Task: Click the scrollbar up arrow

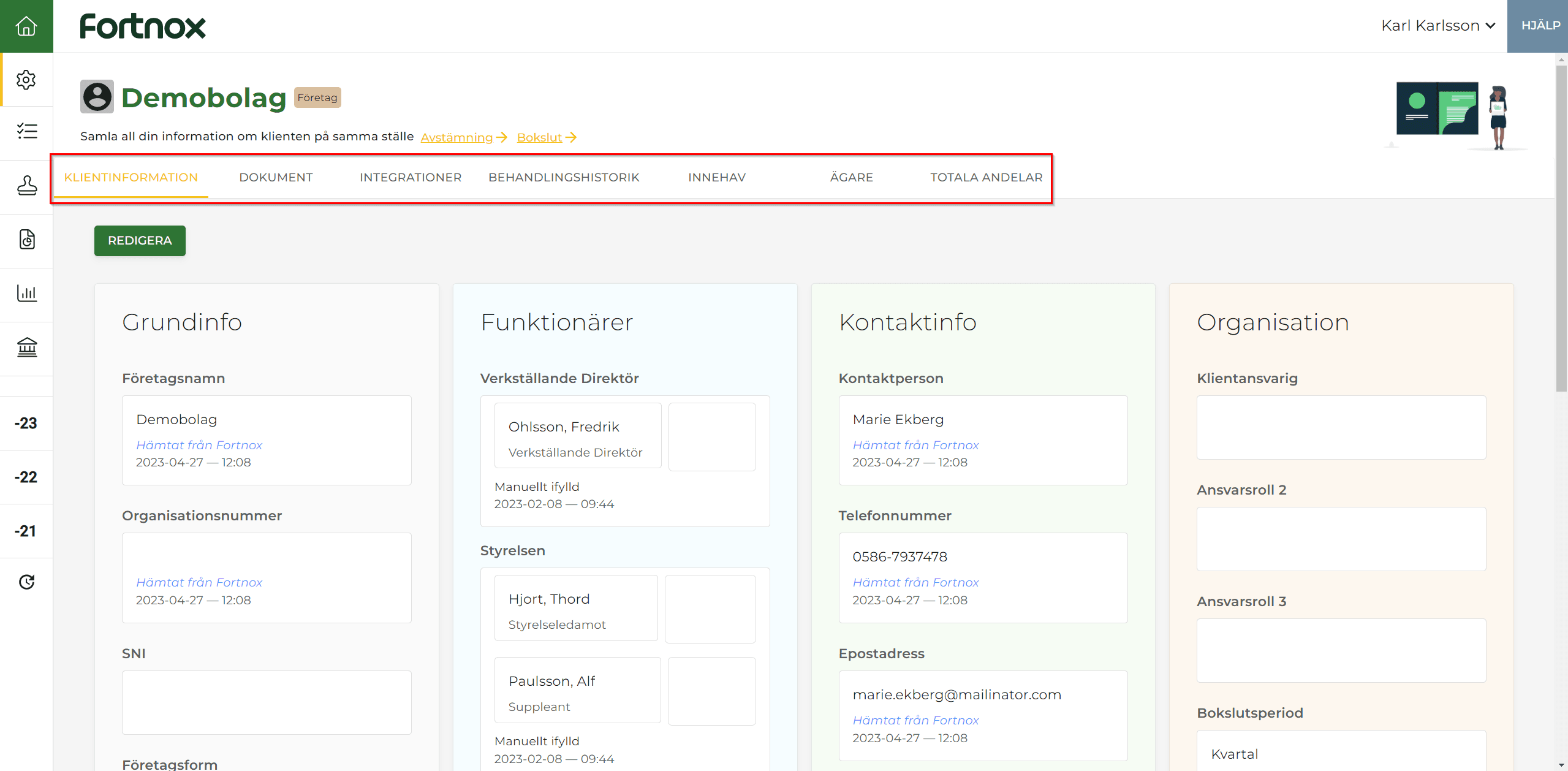Action: tap(1561, 59)
